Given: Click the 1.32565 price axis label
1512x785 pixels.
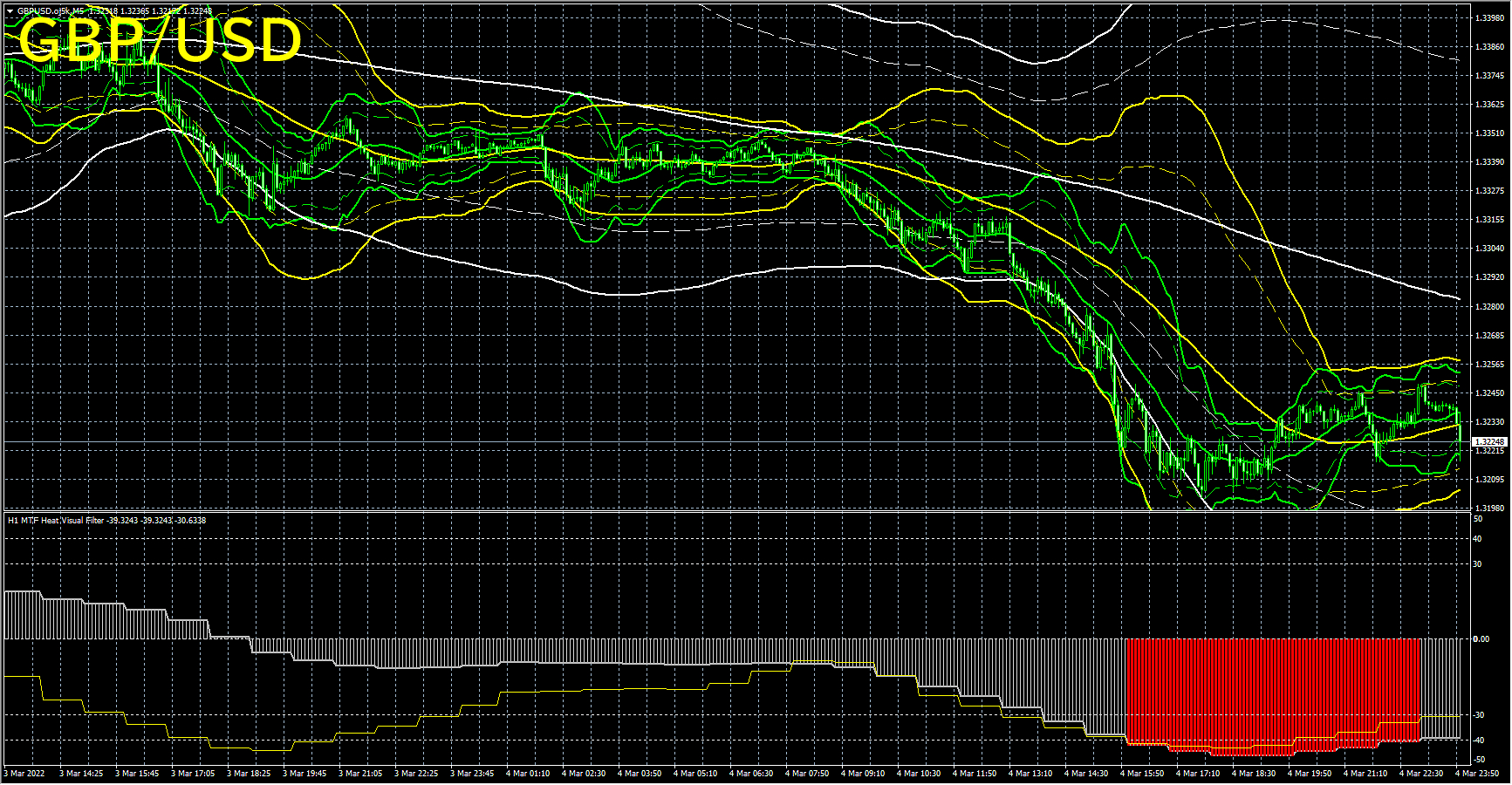Looking at the screenshot, I should [x=1489, y=365].
